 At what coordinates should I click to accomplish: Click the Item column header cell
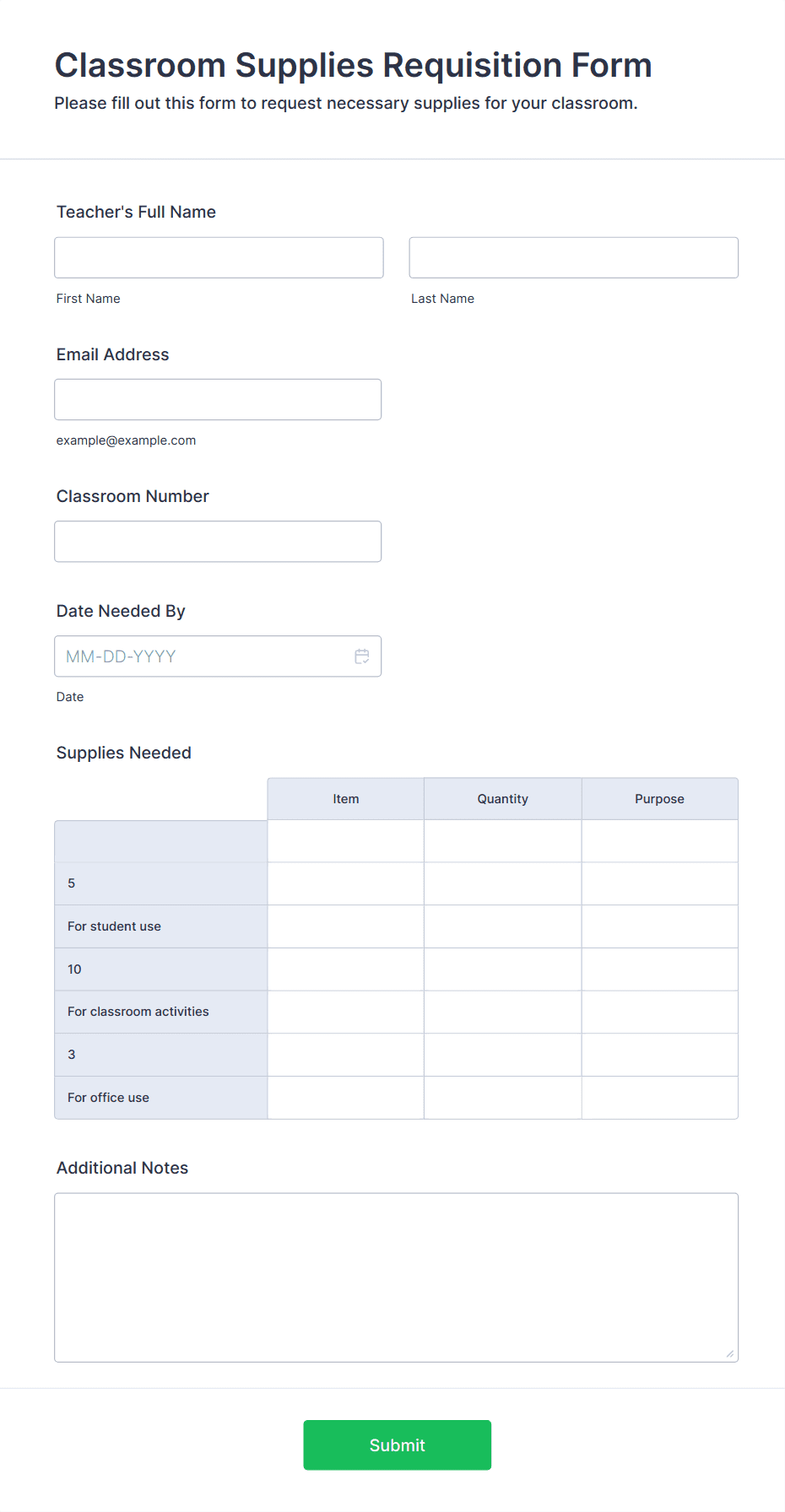click(345, 798)
